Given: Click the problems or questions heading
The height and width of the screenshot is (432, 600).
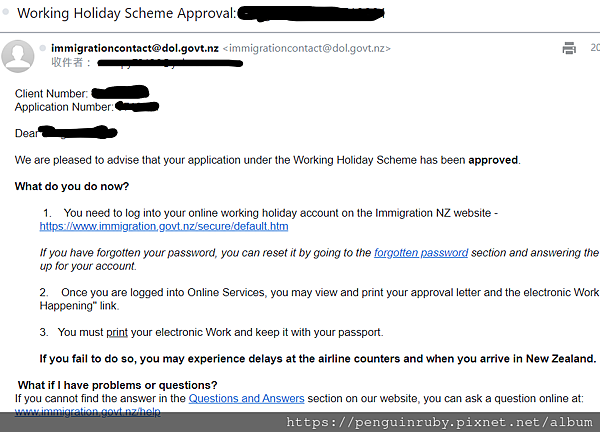Looking at the screenshot, I should (118, 385).
